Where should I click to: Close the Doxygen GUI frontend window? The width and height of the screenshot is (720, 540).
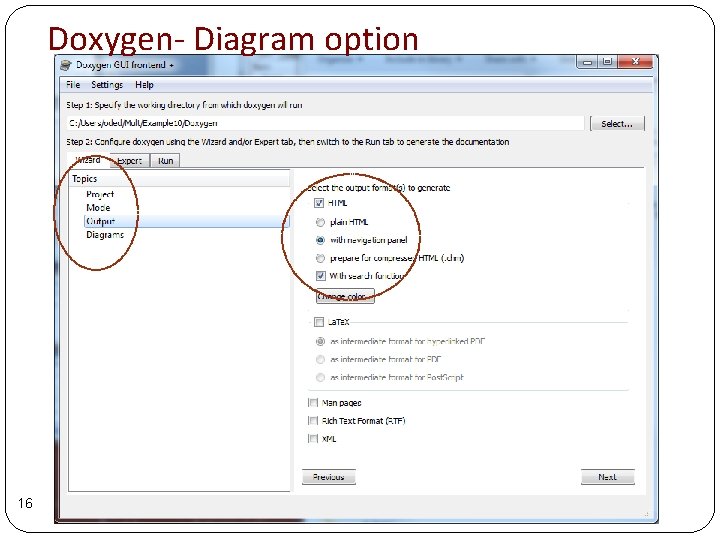[x=636, y=62]
